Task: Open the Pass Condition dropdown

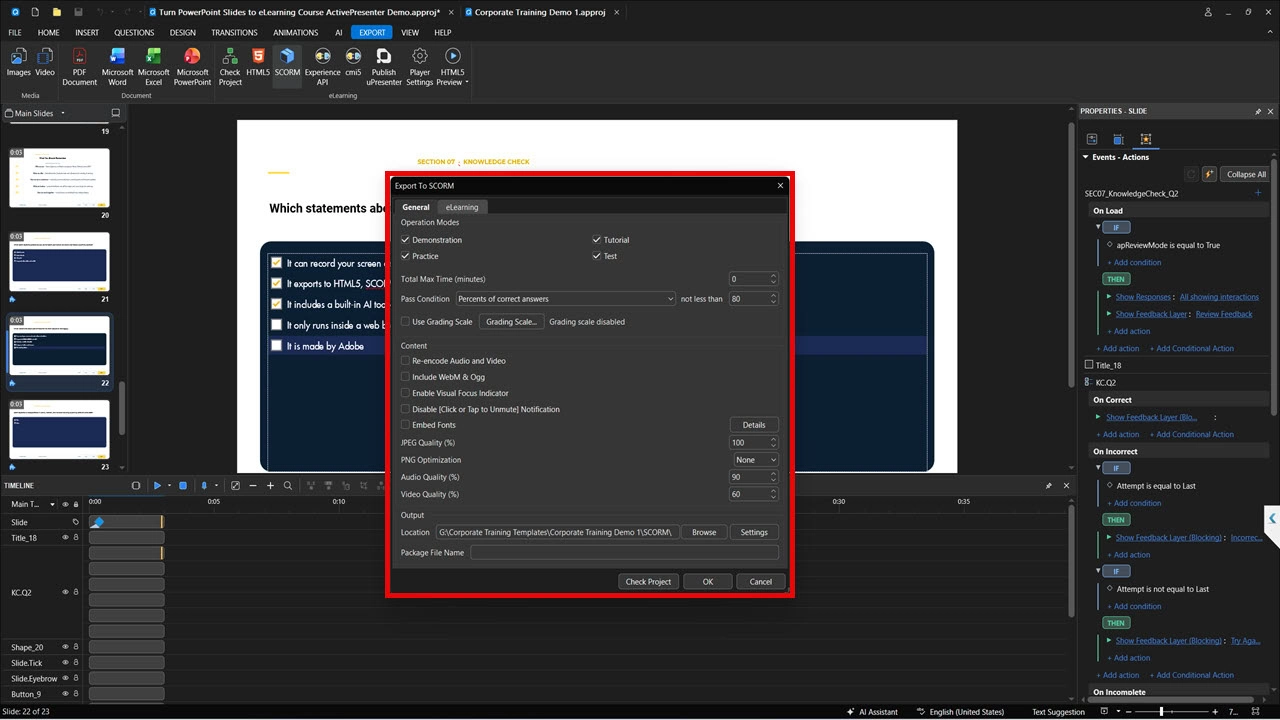Action: (566, 299)
